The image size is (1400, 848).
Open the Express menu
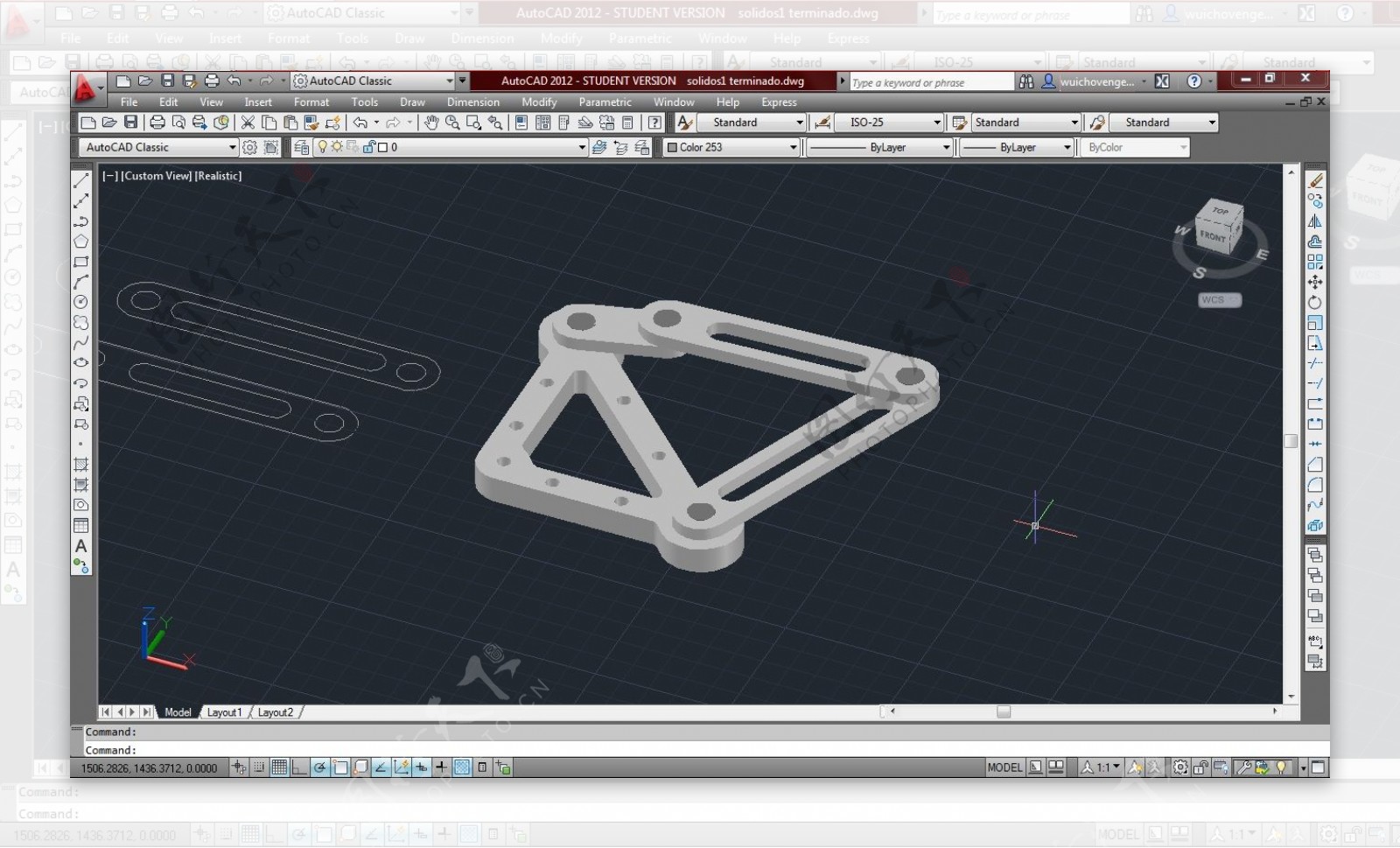779,102
